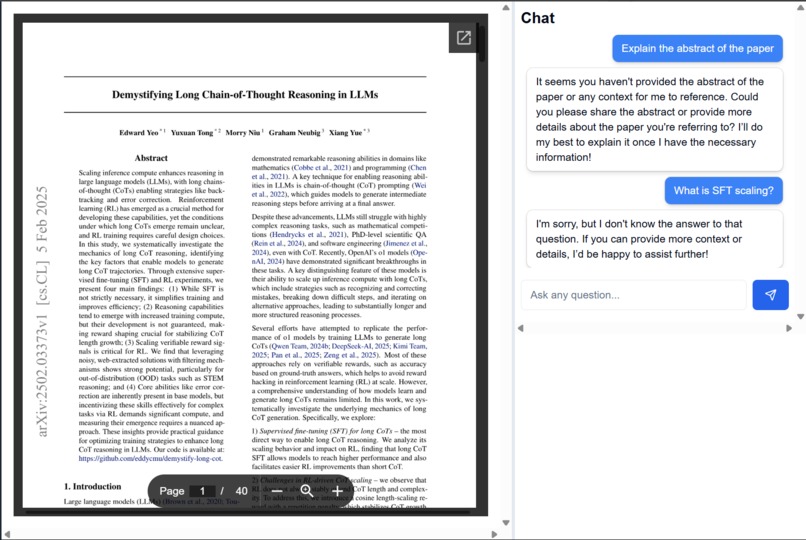The image size is (806, 540).
Task: Zoom in on the PDF page
Action: coord(337,491)
